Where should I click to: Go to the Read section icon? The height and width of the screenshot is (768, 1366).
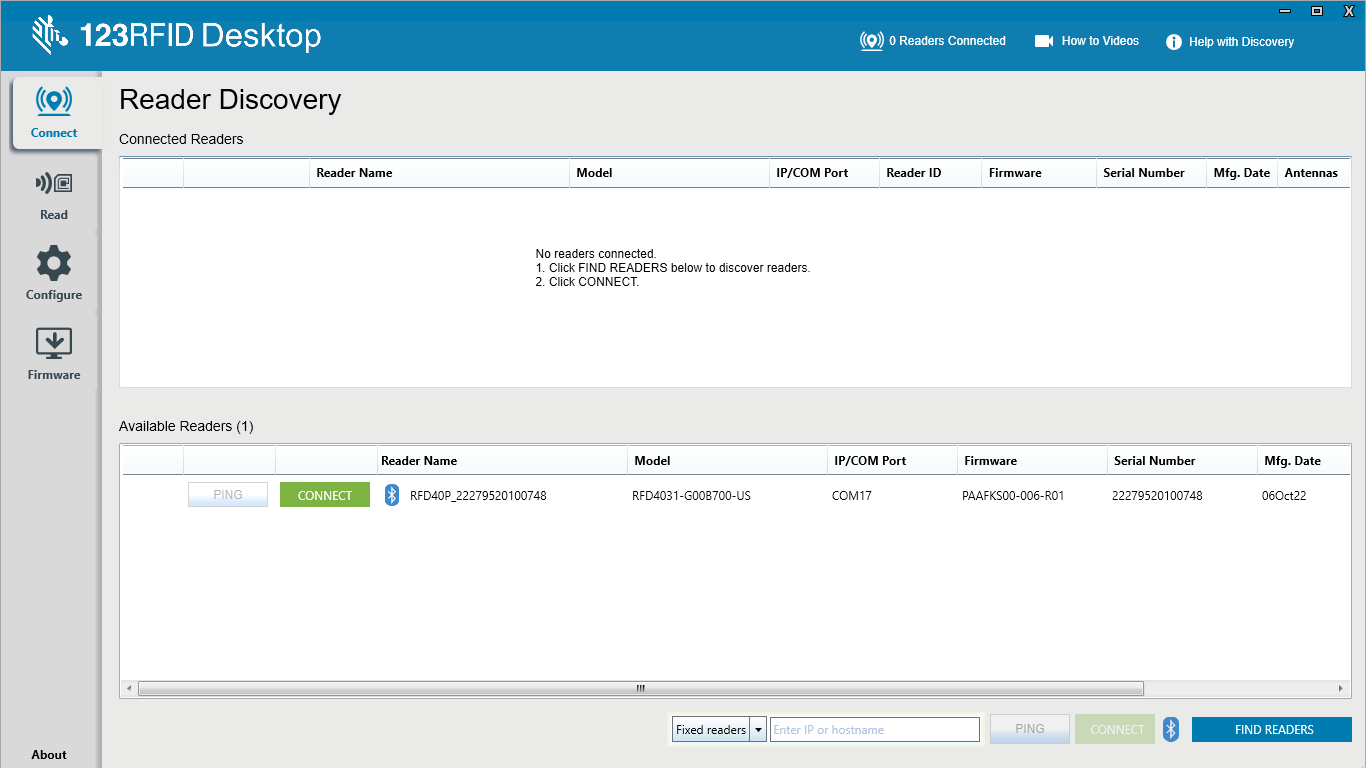click(54, 184)
